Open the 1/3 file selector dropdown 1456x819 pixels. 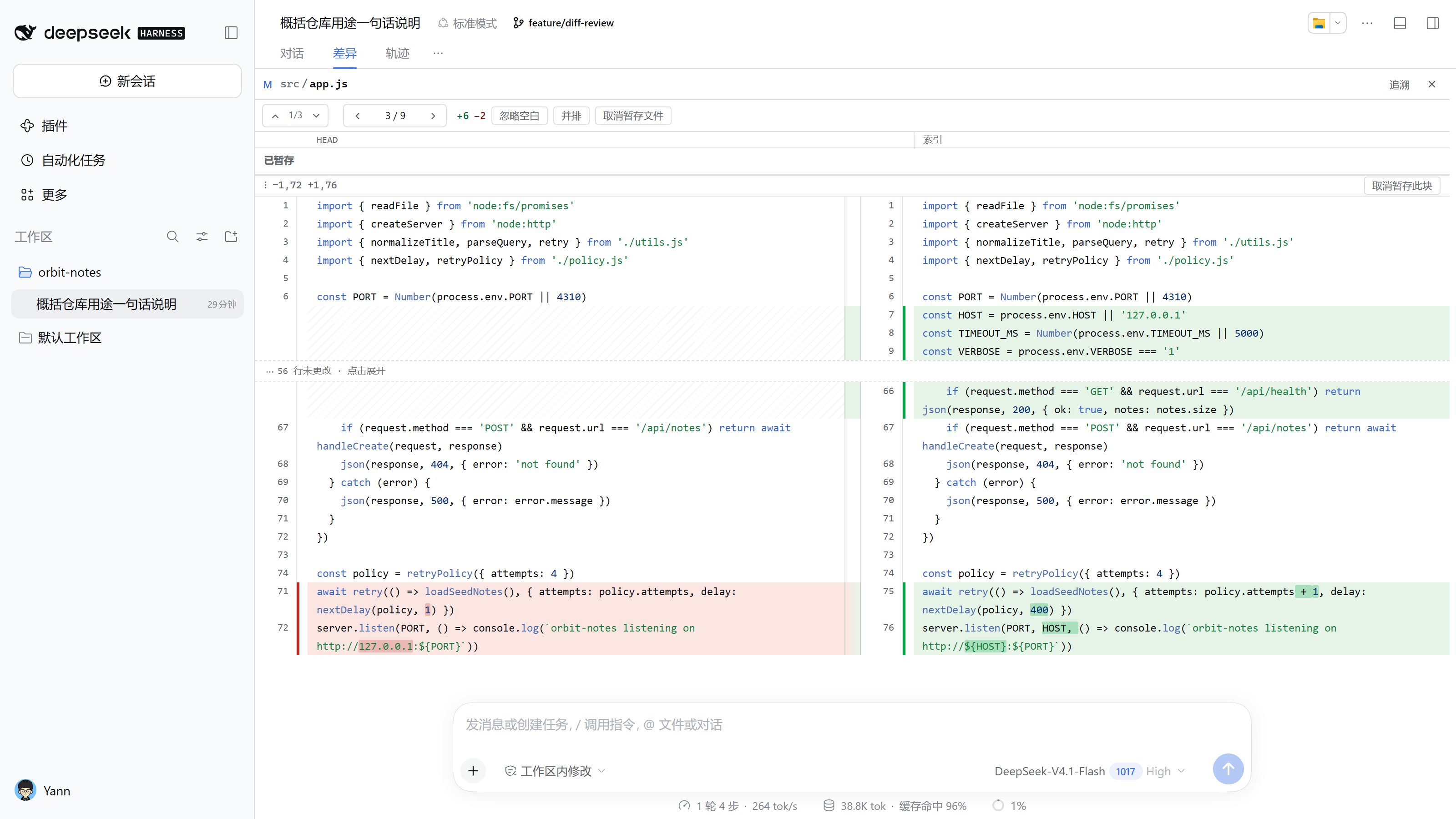317,116
